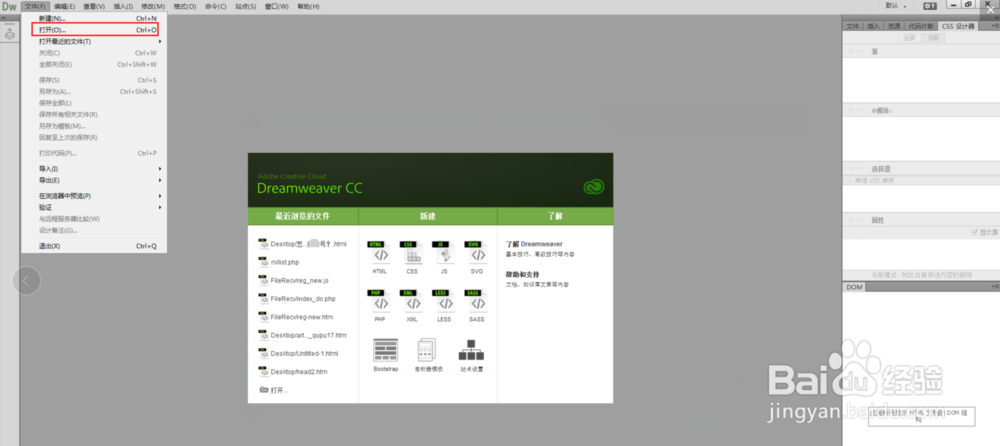Click the close X in overlay corner
The height and width of the screenshot is (446, 1000).
991,9
